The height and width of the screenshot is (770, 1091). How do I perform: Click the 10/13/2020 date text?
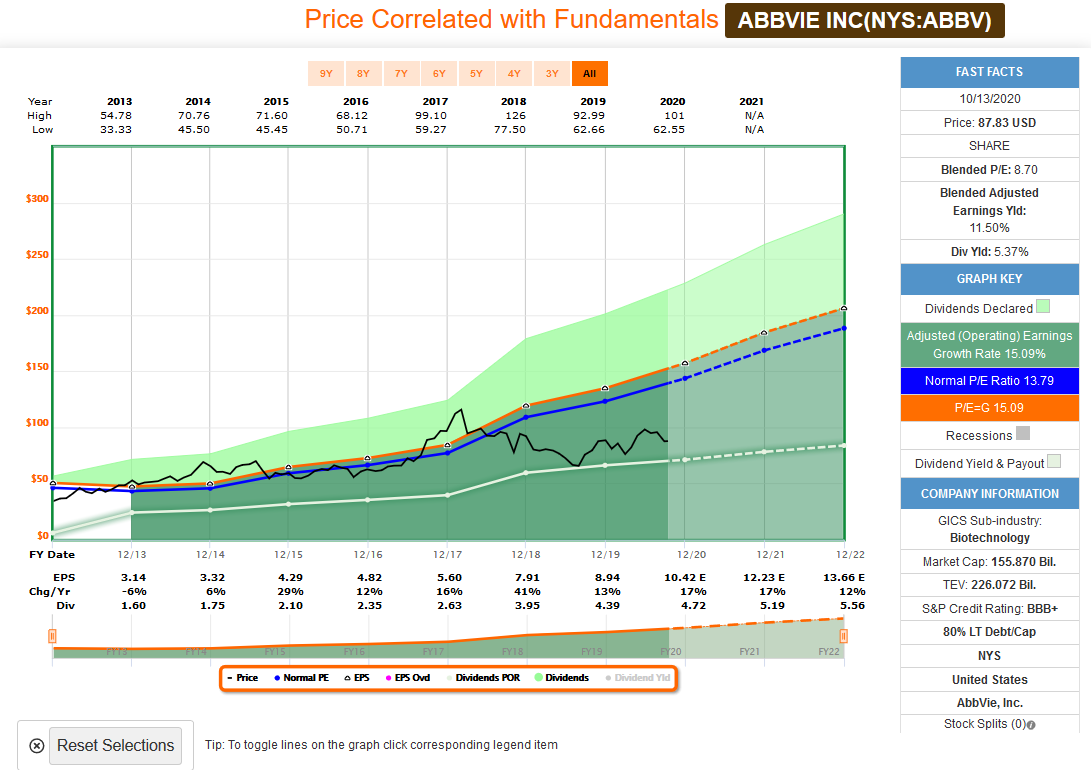coord(989,99)
